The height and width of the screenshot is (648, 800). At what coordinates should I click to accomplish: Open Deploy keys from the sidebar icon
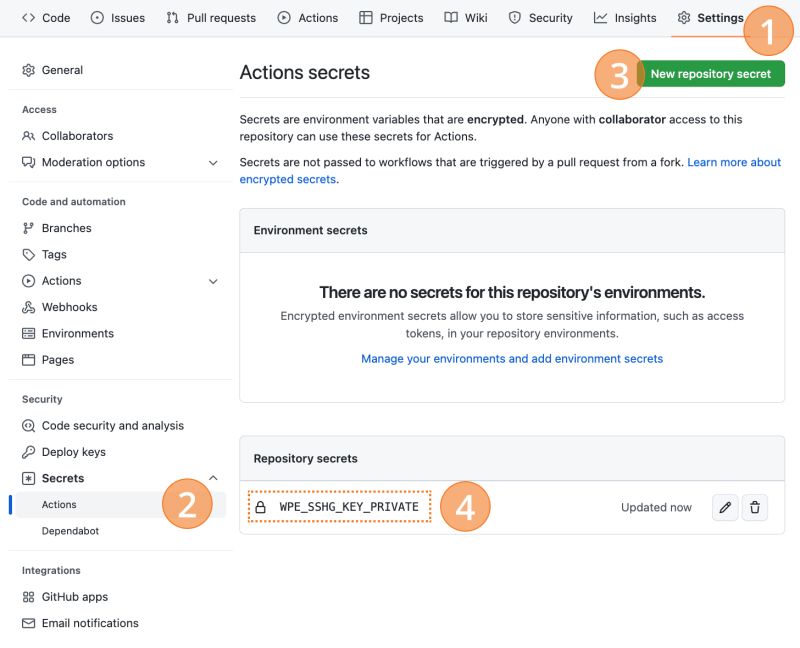28,451
